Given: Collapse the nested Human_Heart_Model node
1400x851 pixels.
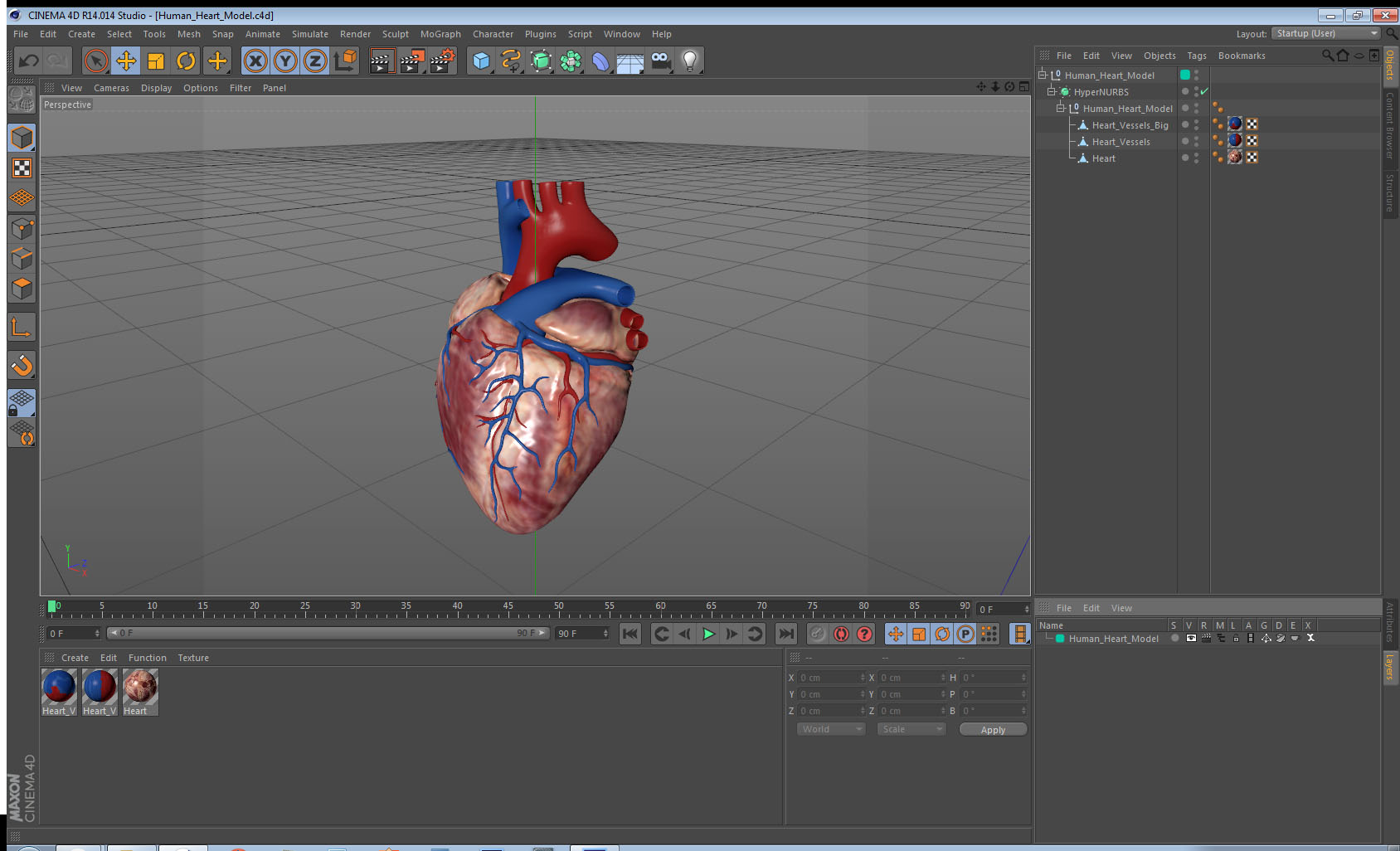Looking at the screenshot, I should click(1060, 108).
